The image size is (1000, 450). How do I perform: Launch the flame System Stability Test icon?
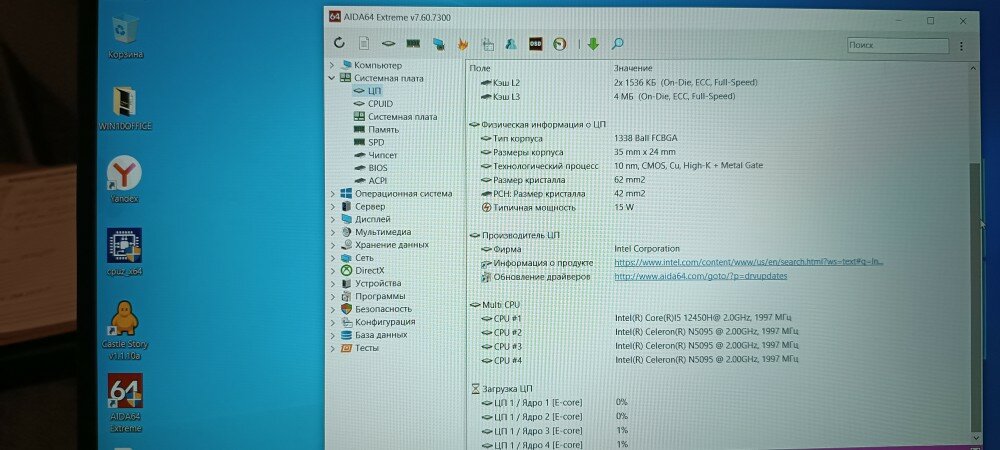pyautogui.click(x=463, y=44)
